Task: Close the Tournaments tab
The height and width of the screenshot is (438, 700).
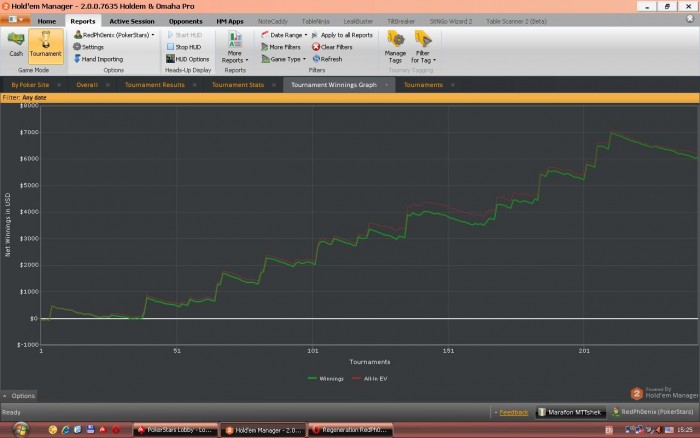Action: 452,85
